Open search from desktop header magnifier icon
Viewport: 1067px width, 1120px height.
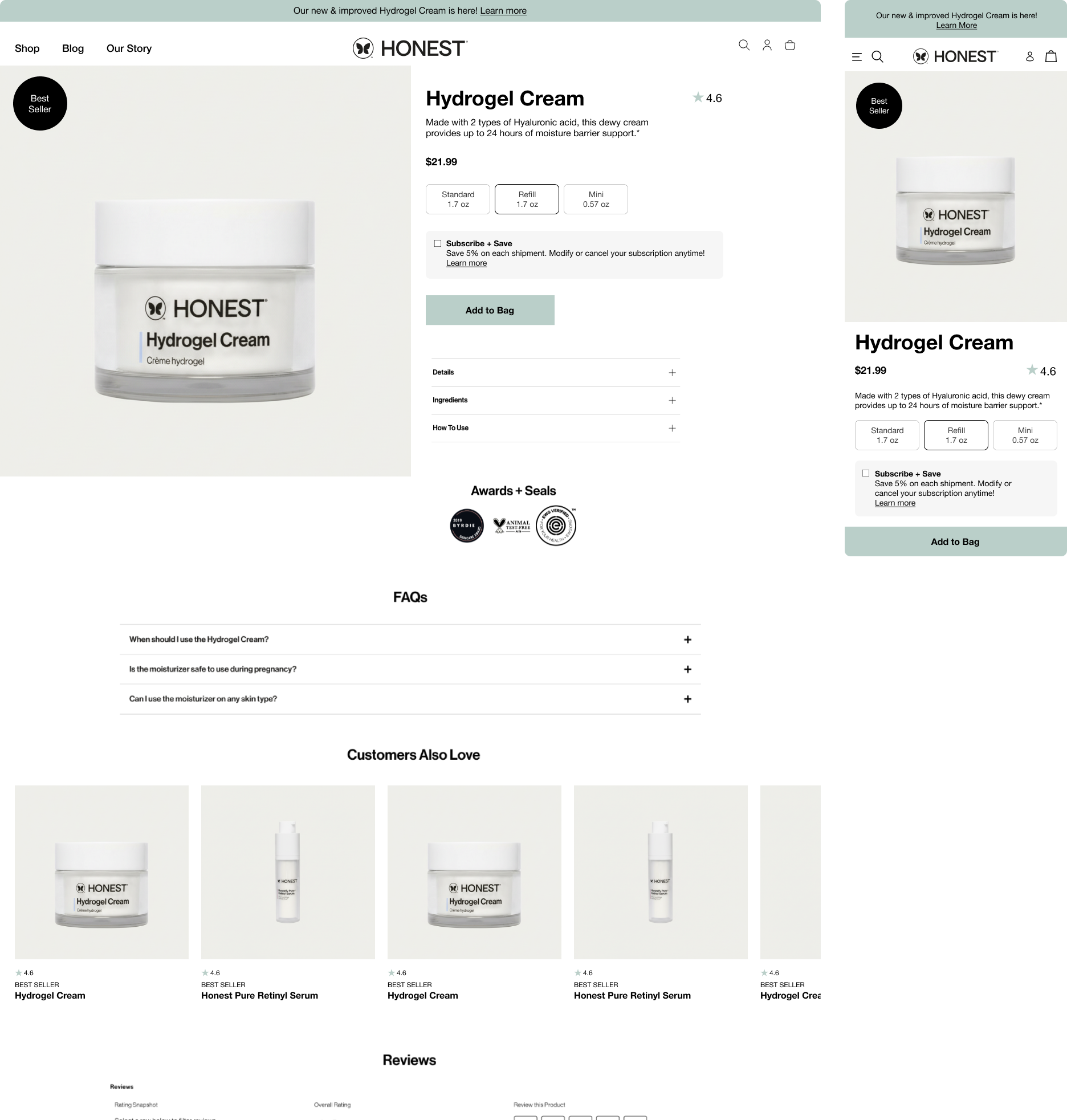point(744,45)
